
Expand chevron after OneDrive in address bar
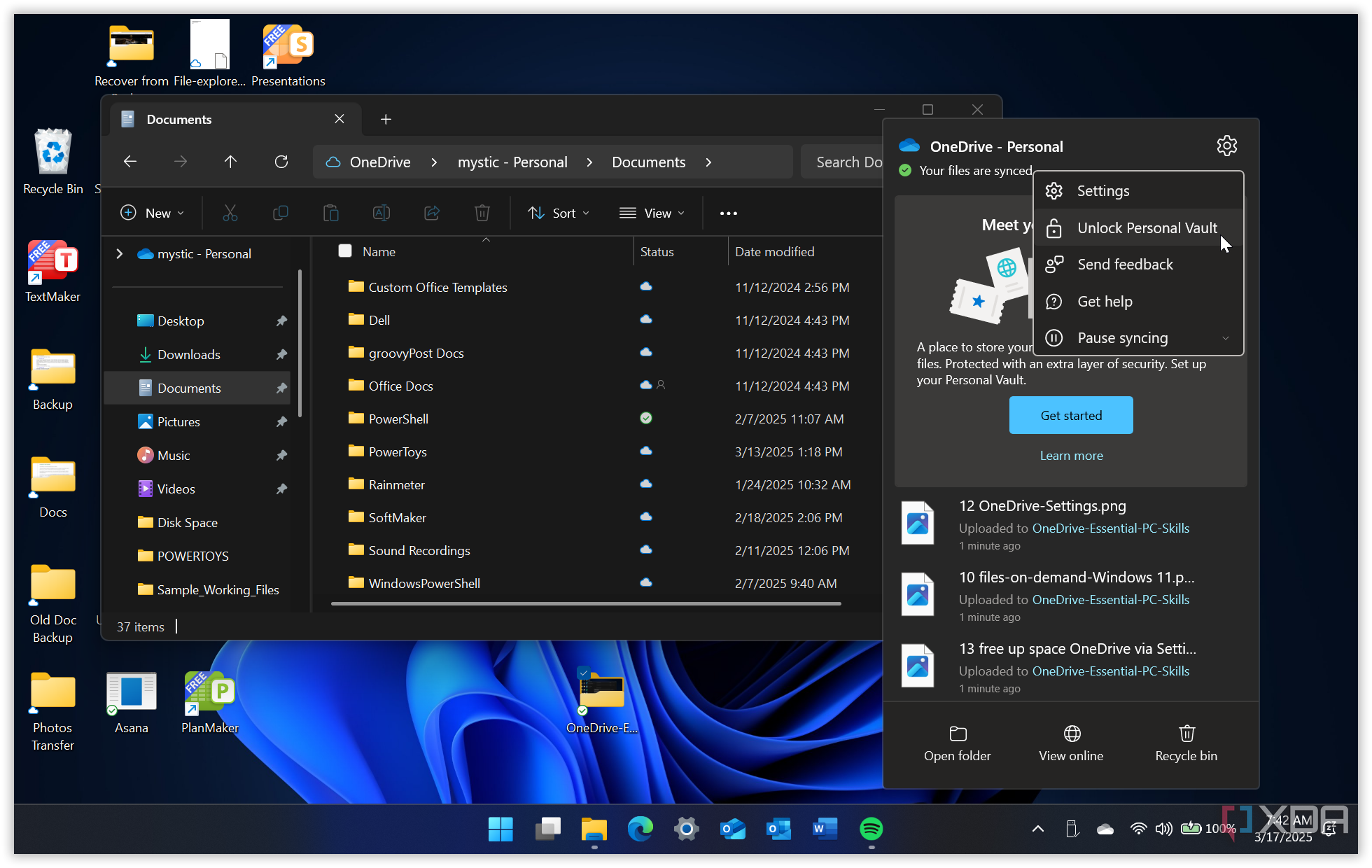click(434, 162)
